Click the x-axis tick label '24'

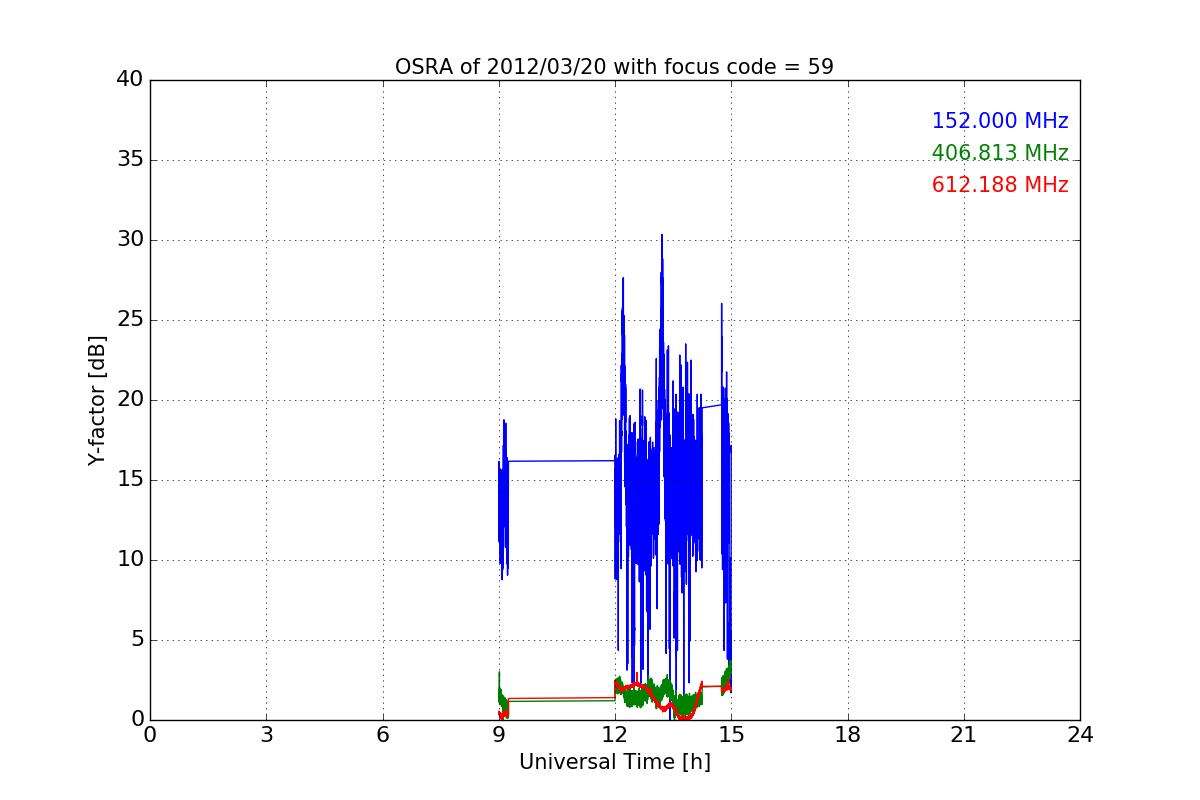(x=1080, y=735)
